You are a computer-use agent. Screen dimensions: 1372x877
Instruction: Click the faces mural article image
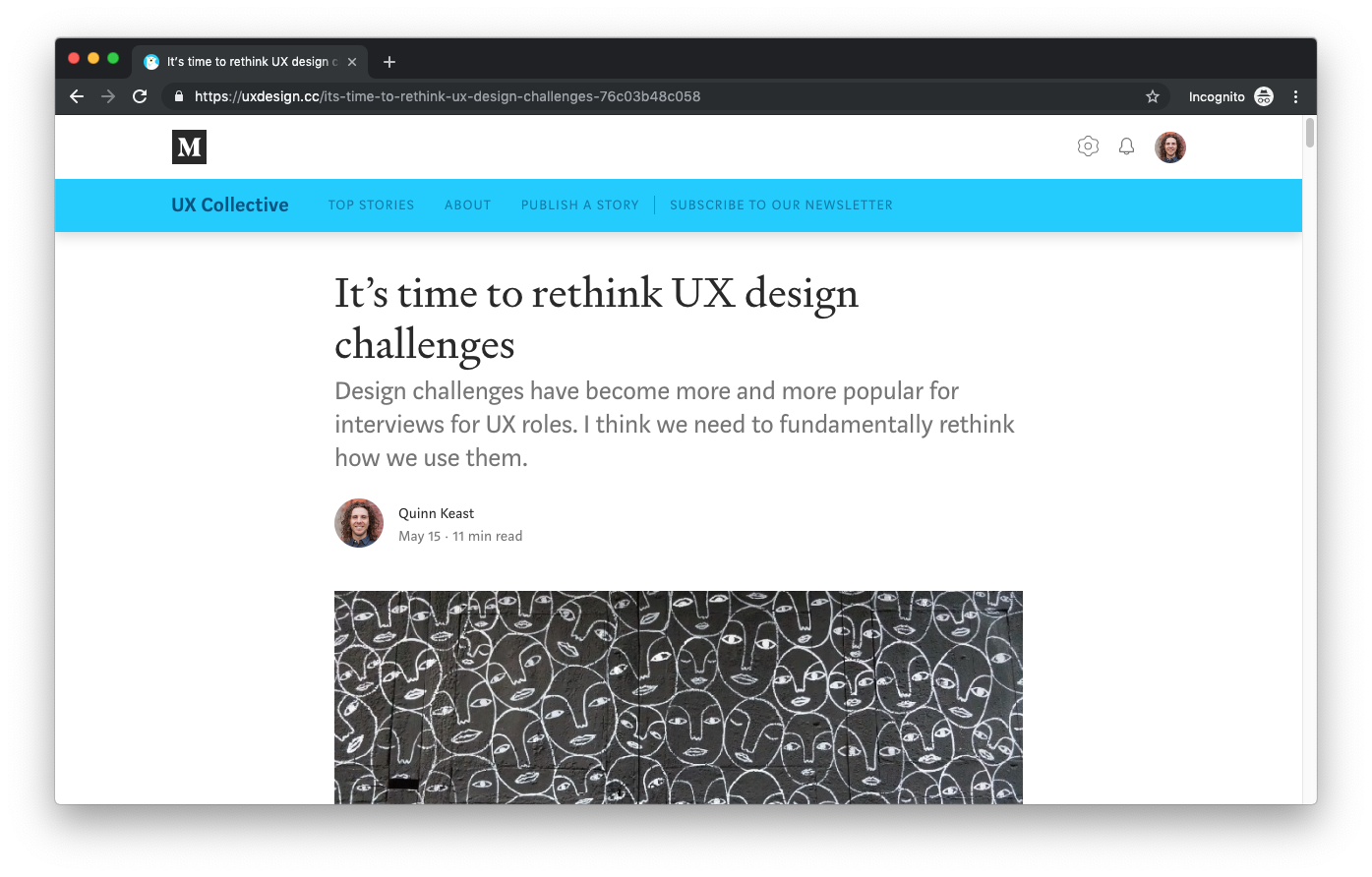(x=679, y=697)
